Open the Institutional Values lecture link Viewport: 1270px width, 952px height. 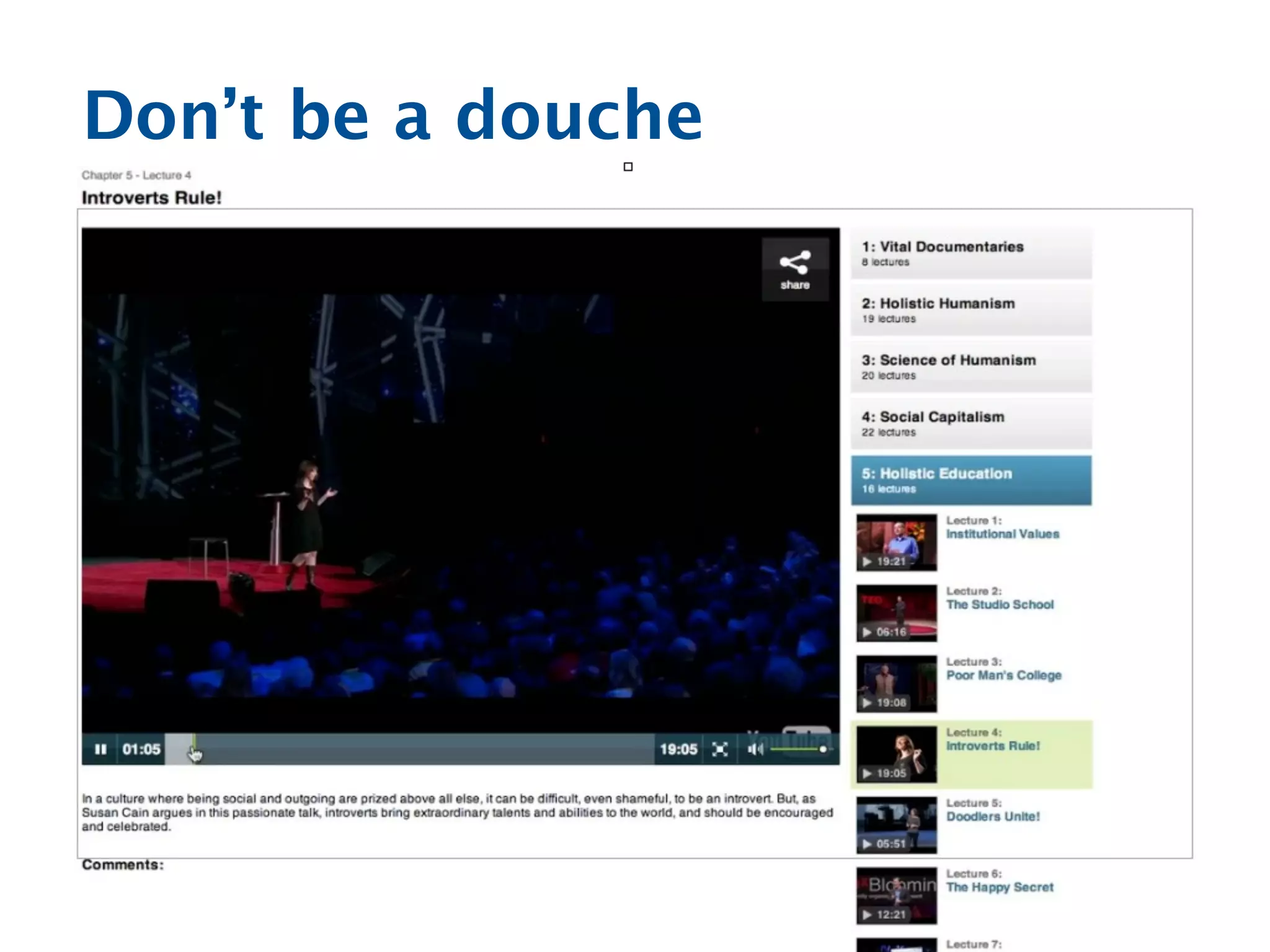[x=1002, y=534]
